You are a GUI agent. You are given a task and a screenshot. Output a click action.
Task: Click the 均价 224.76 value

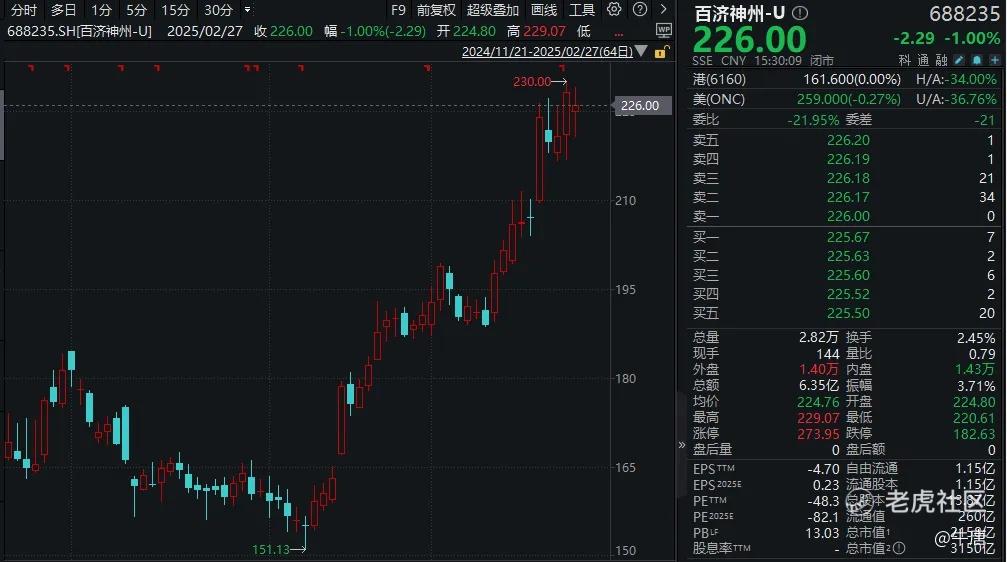818,401
